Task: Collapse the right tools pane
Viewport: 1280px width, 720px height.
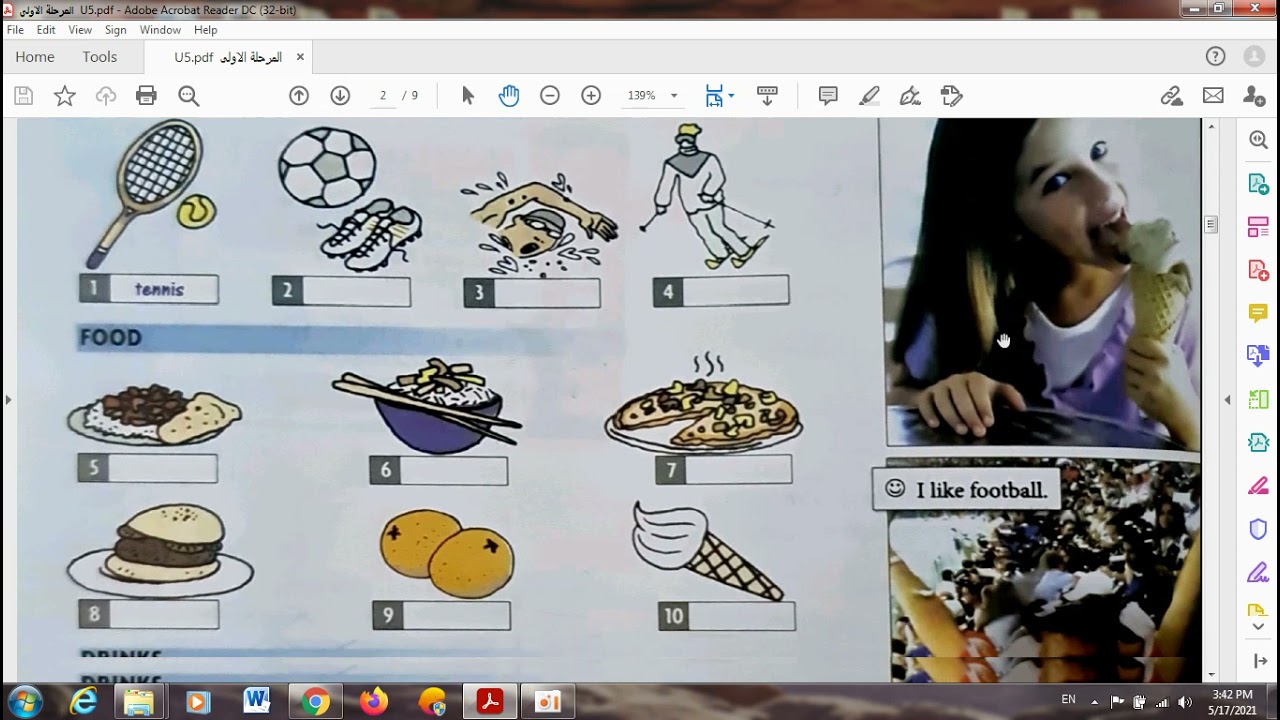Action: (x=1228, y=400)
